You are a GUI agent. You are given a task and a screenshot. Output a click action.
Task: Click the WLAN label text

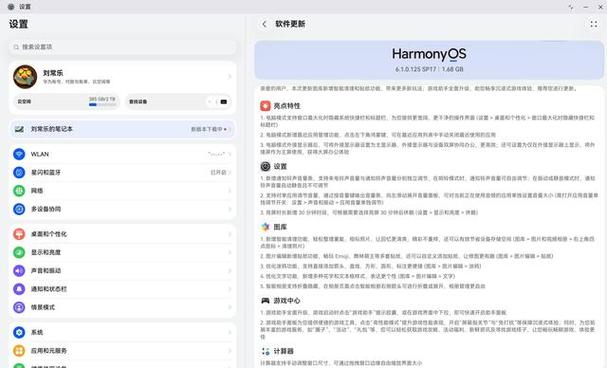40,154
